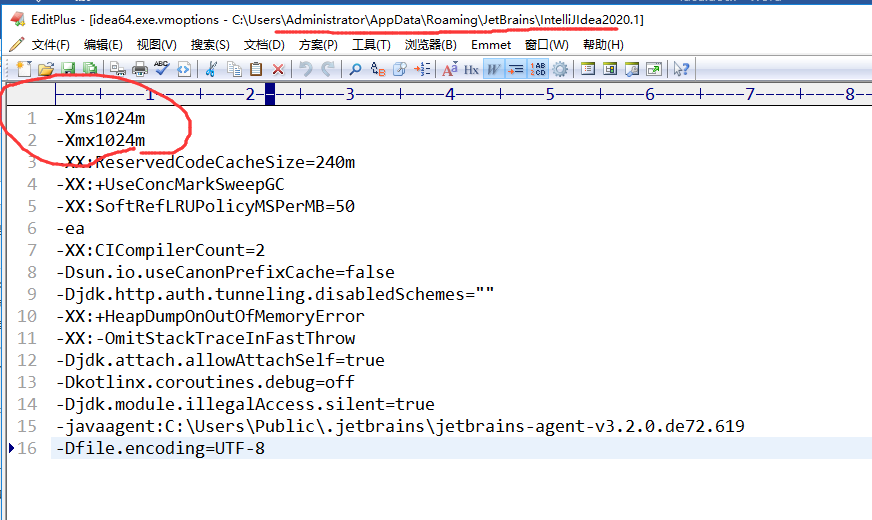Click the context help pointer icon
This screenshot has height=520, width=872.
[x=681, y=69]
